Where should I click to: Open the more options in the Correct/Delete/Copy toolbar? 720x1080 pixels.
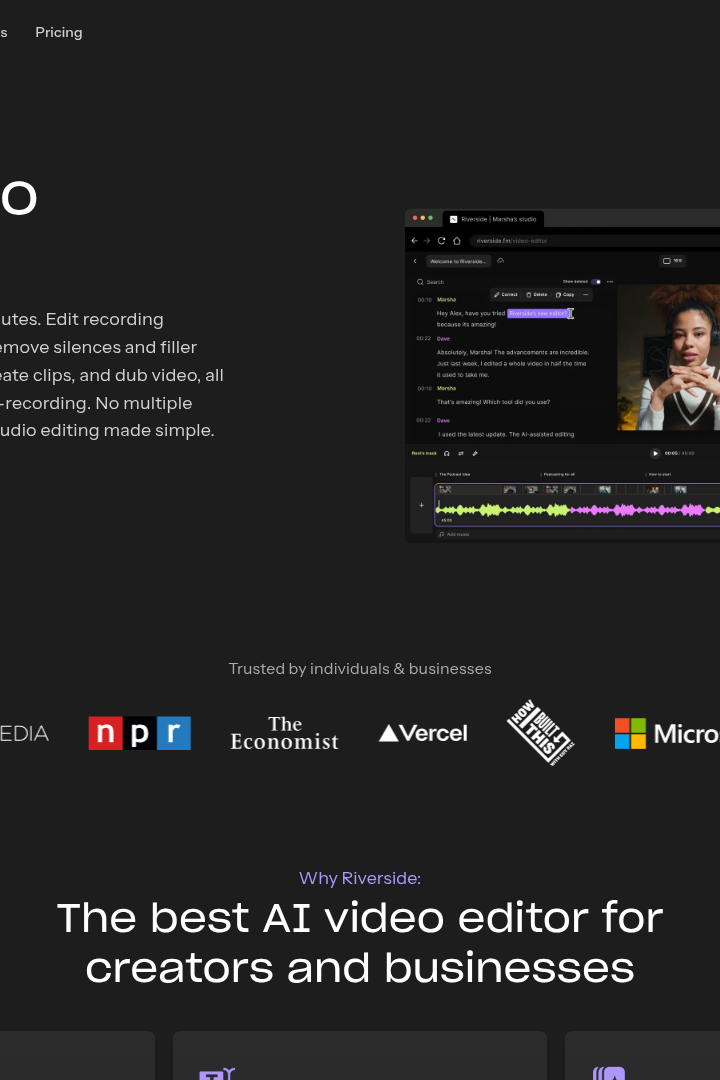(586, 295)
